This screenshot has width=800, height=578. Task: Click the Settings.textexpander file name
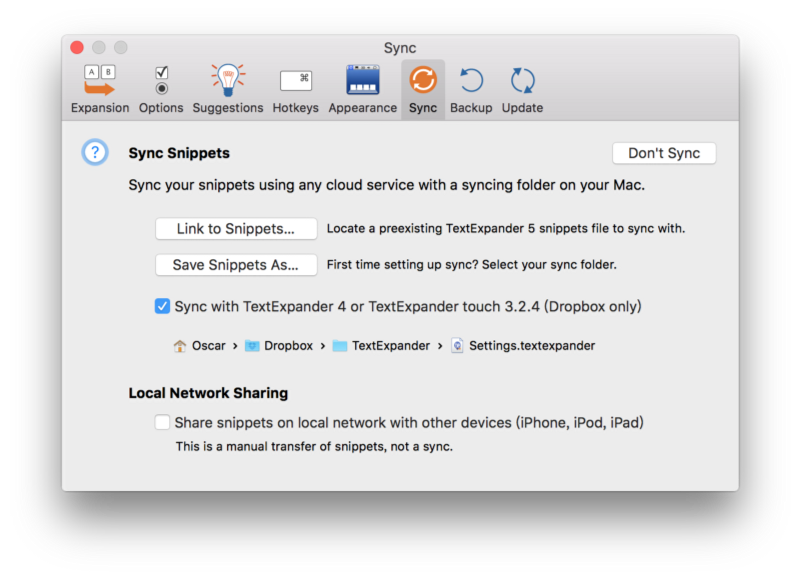[532, 346]
